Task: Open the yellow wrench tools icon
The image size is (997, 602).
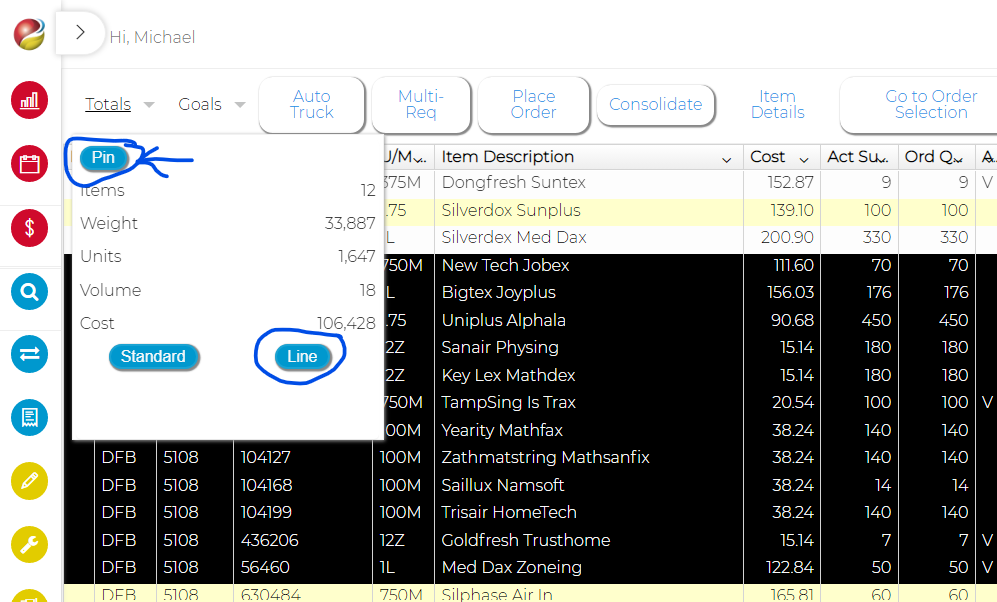Action: [x=29, y=545]
